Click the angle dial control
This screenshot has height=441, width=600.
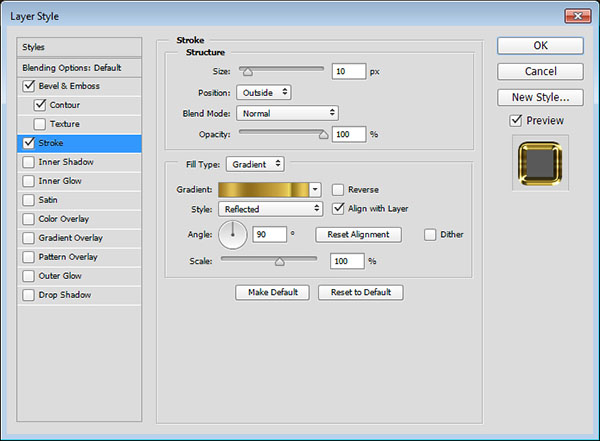pos(233,235)
